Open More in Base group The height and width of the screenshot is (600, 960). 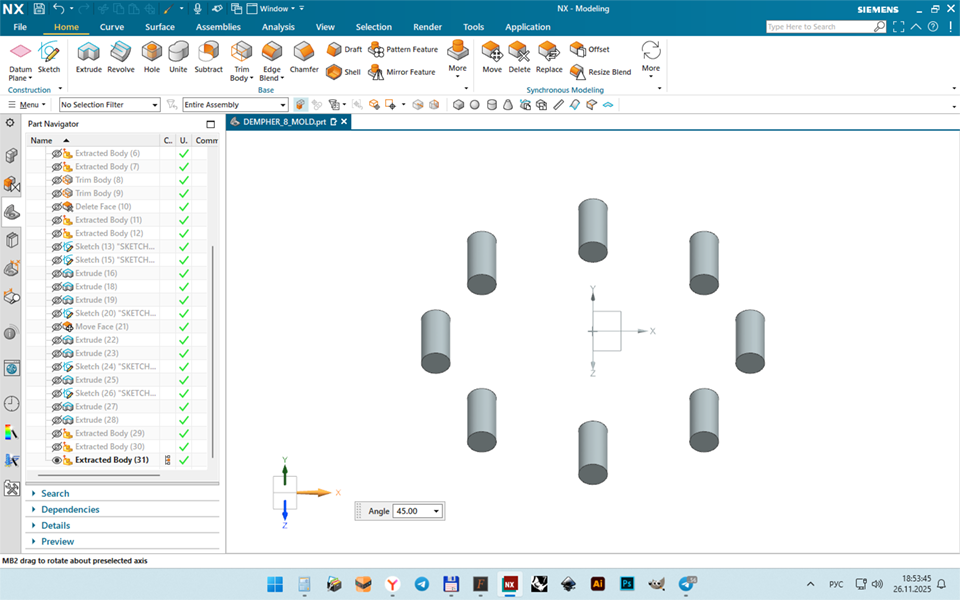457,59
